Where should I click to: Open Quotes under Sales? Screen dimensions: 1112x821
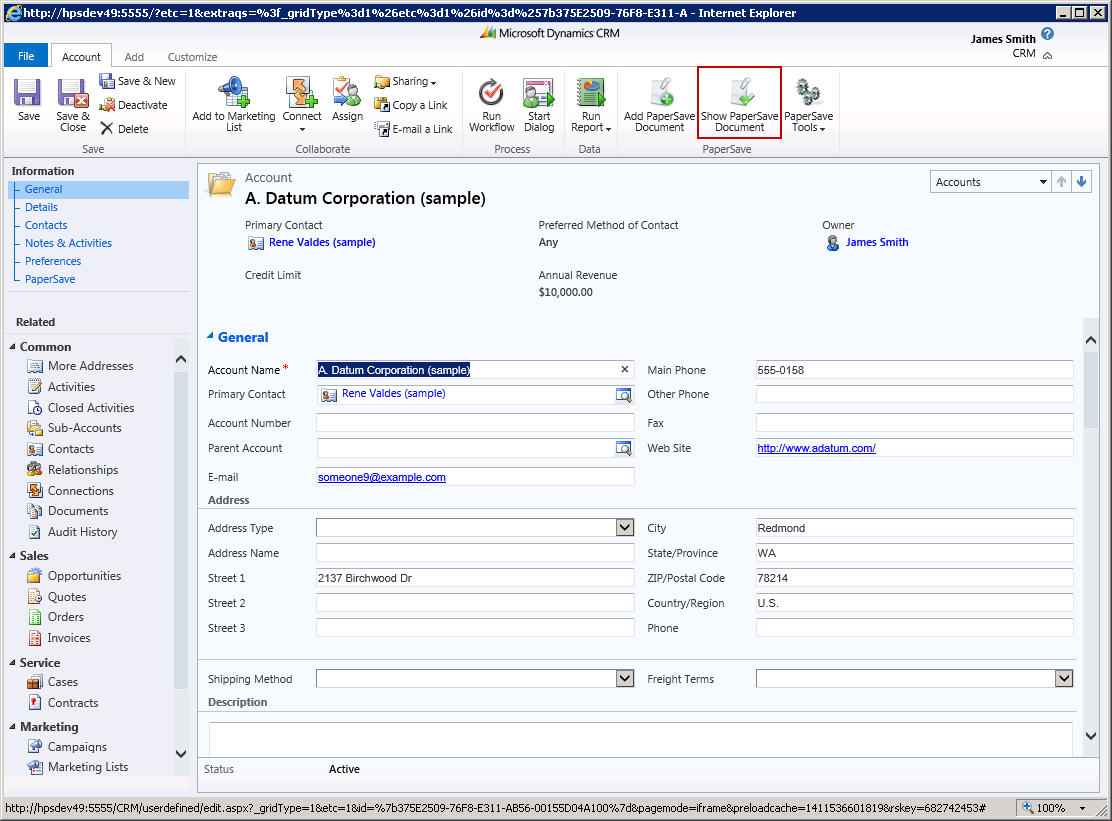pos(57,597)
